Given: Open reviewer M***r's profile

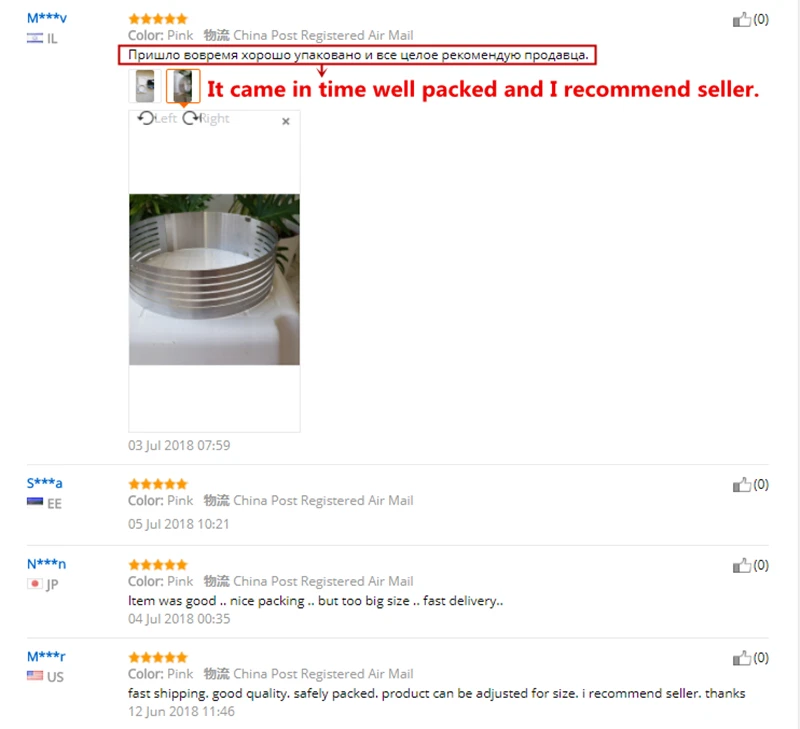Looking at the screenshot, I should [46, 656].
